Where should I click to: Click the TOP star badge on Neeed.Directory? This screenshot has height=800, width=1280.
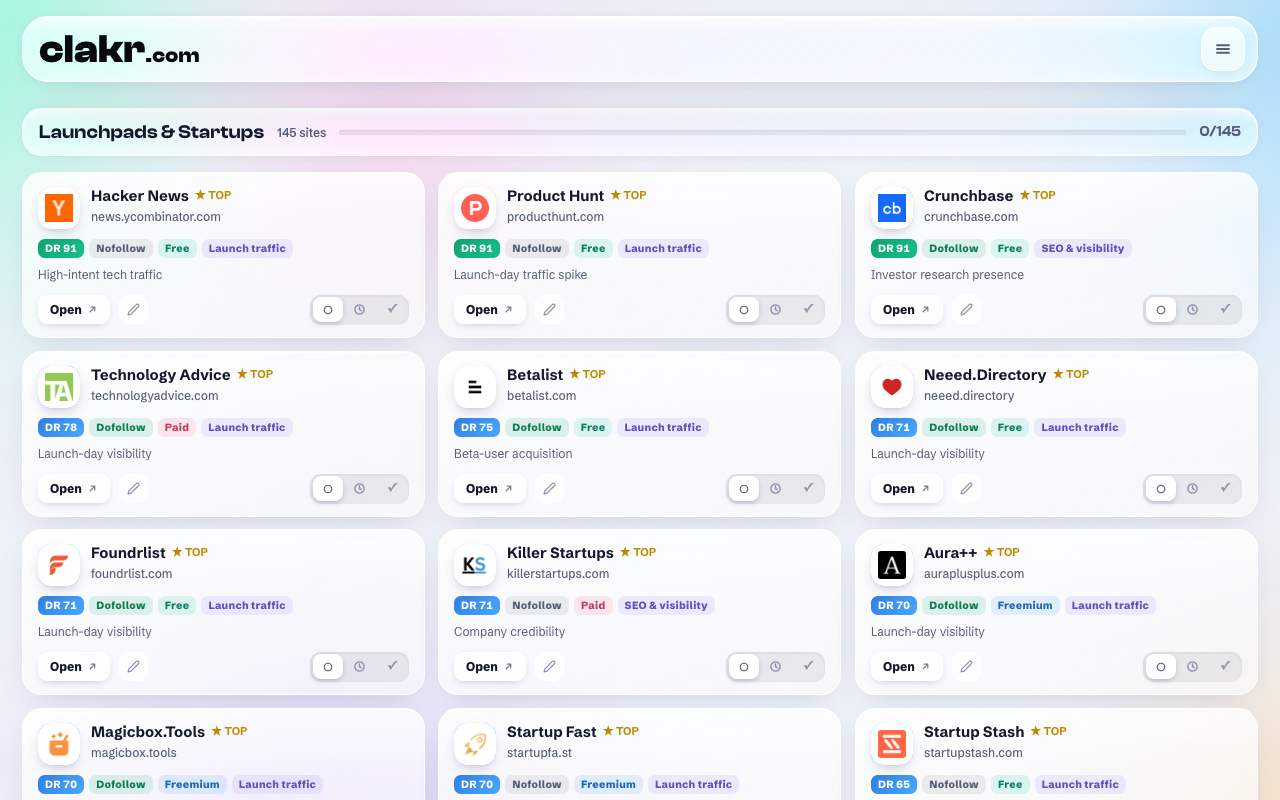point(1071,374)
